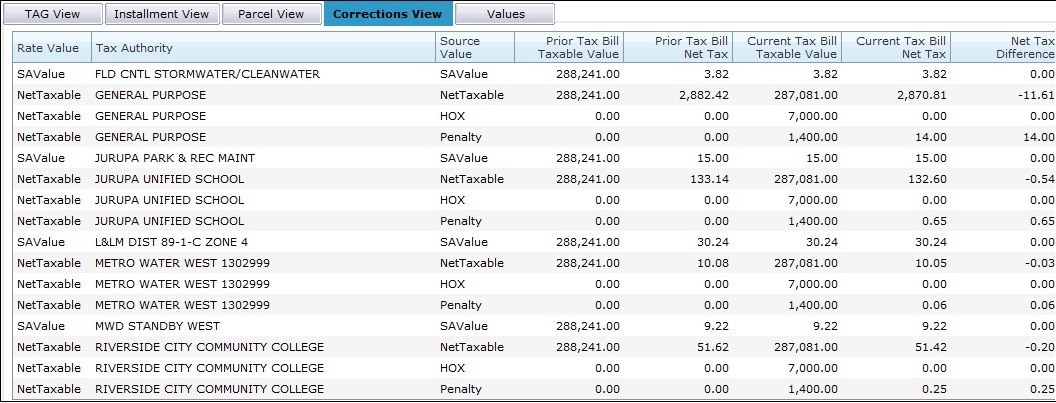Select L&LM DIST 89-1-C ZONE 4 row
The height and width of the screenshot is (403, 1056).
(534, 242)
